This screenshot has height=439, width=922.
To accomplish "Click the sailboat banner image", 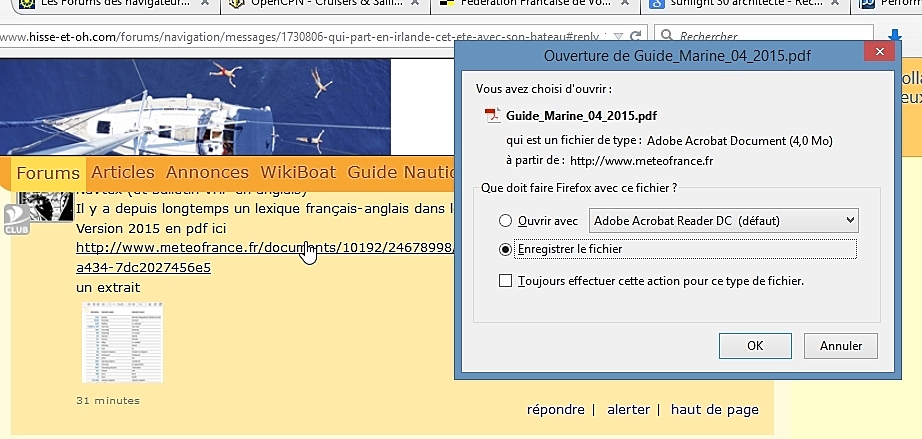I will tap(195, 106).
